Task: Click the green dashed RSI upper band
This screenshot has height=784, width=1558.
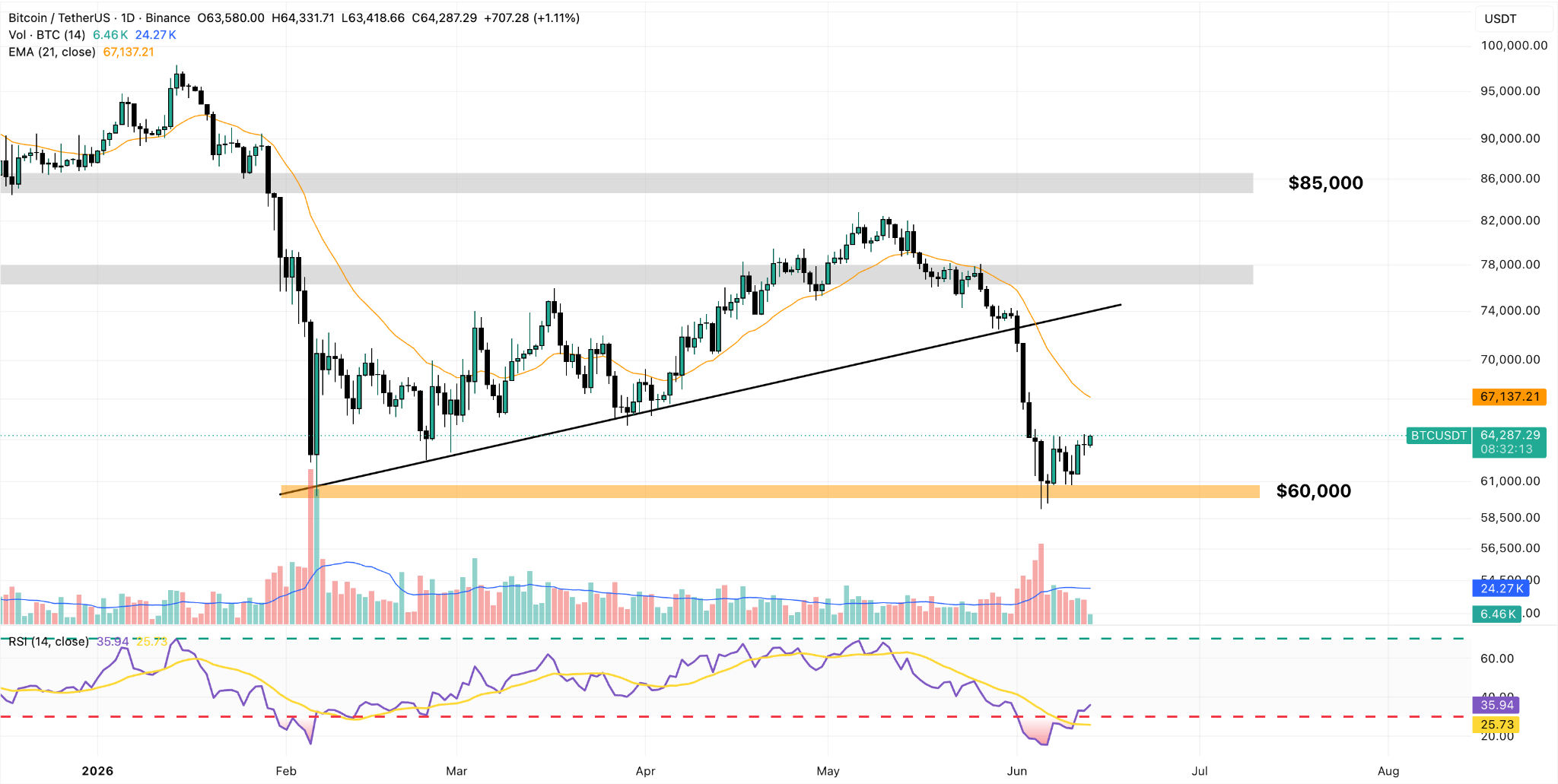Action: click(x=733, y=639)
